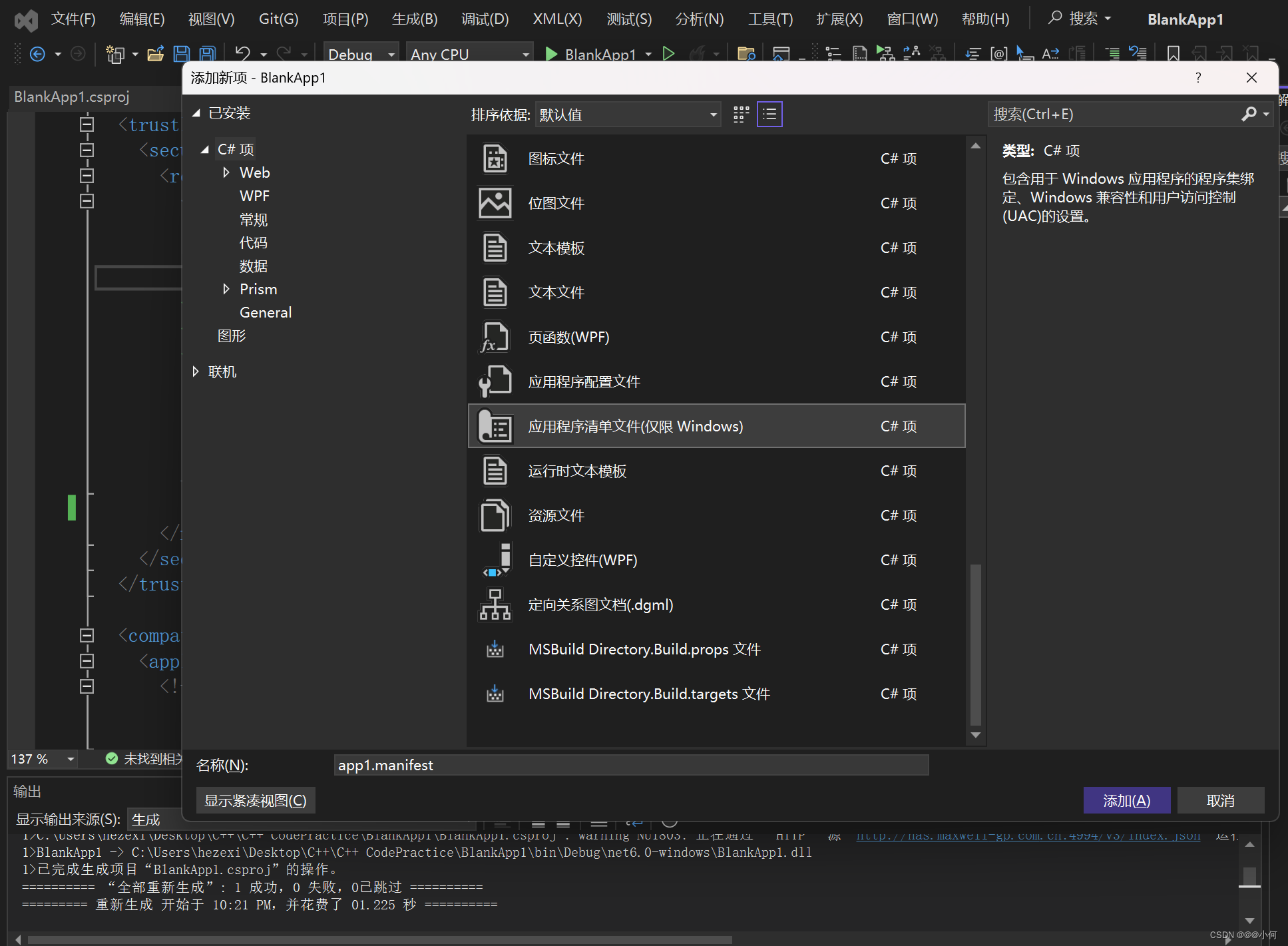Click the 搜索(Ctrl+E) search box
1288x946 pixels.
click(x=1115, y=115)
